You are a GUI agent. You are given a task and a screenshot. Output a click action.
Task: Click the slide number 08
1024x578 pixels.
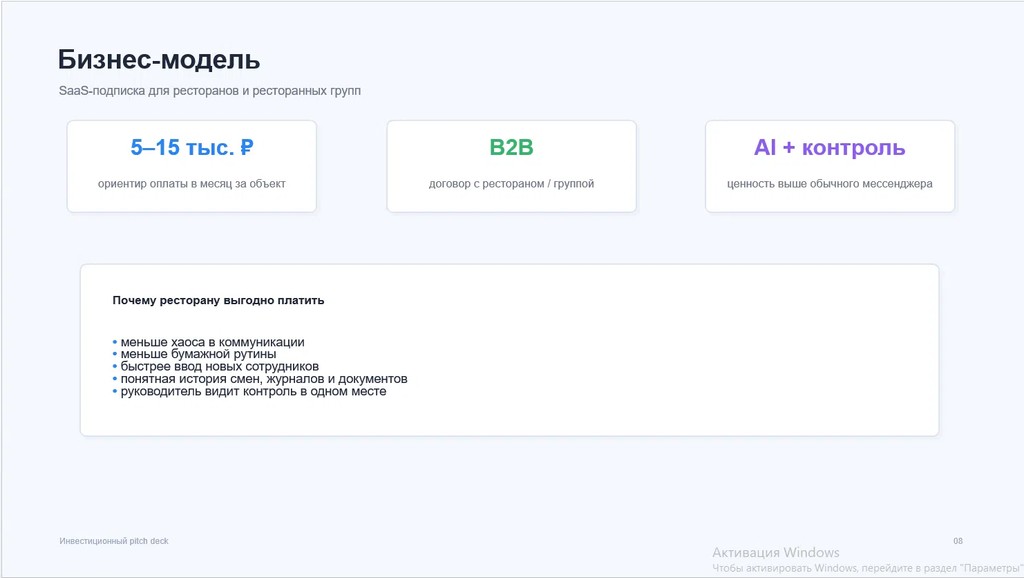(x=958, y=541)
